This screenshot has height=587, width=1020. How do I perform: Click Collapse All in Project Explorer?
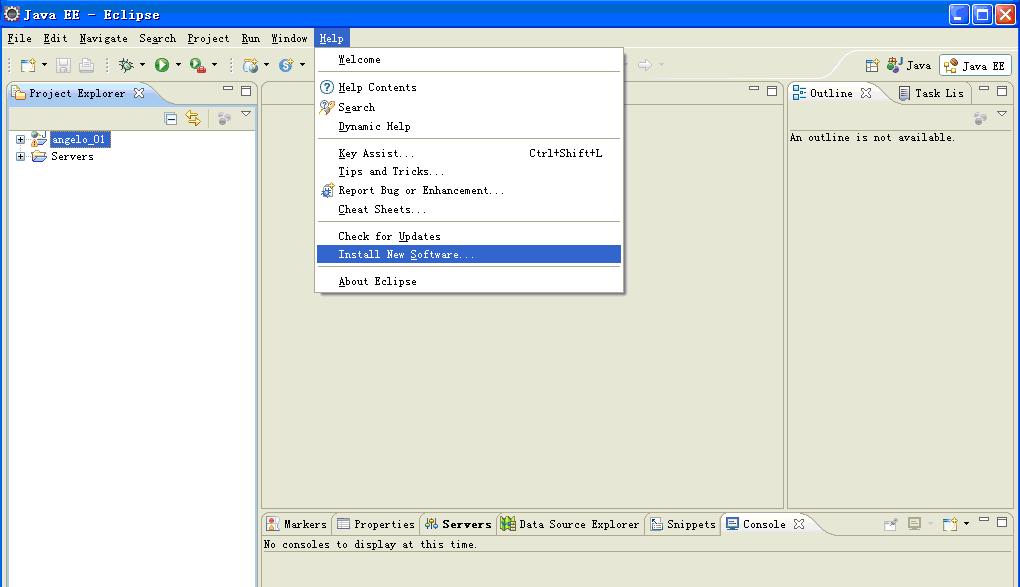(x=170, y=118)
